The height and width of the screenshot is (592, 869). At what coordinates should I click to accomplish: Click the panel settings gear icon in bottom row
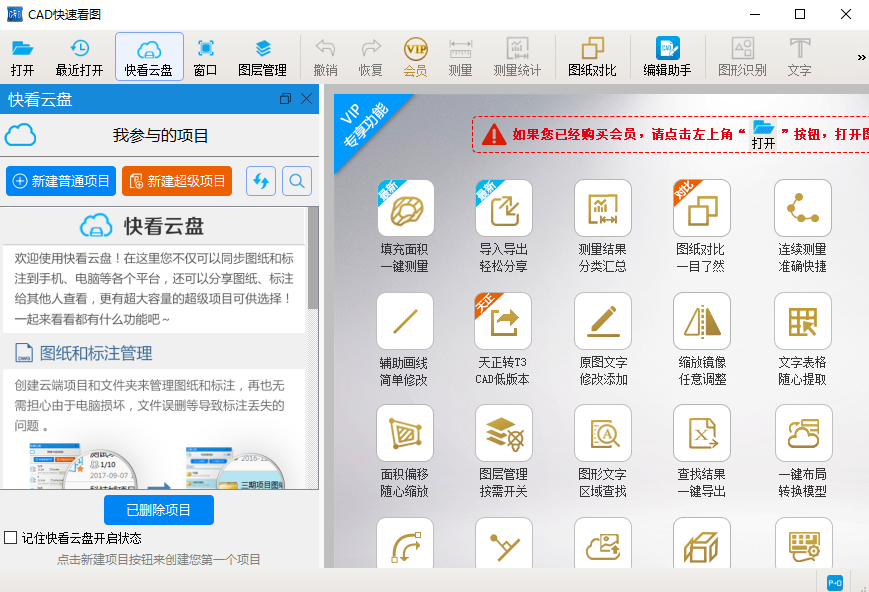tap(804, 543)
